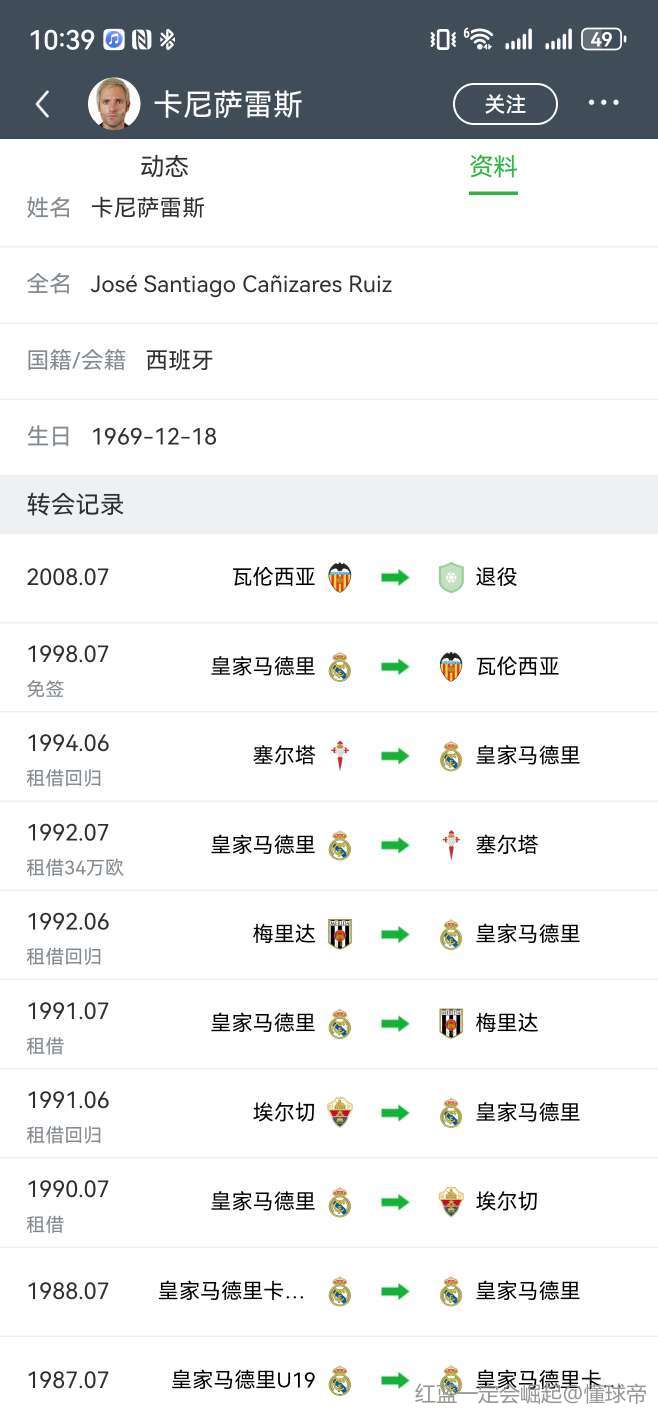
Task: Open 梅里达 destination club in 1991.07 row
Action: (507, 1023)
